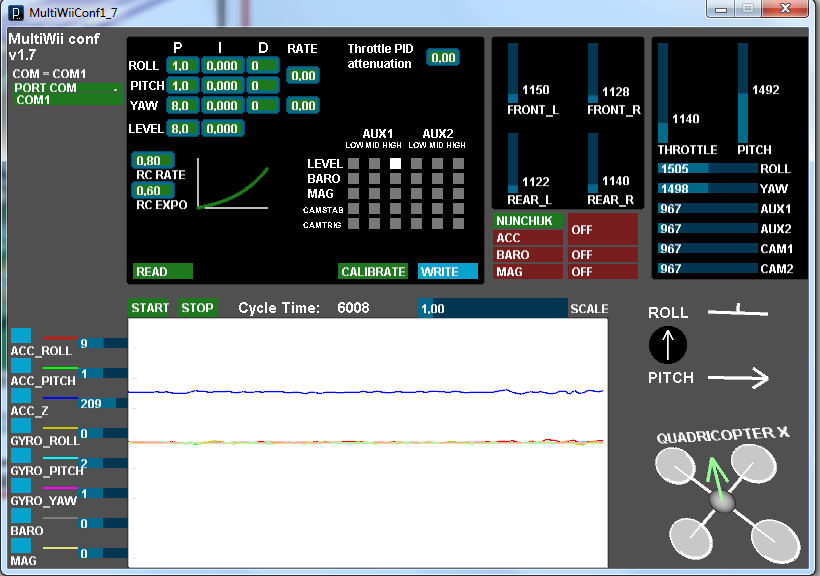
Task: Check LEVEL AUX1 LOW checkbox
Action: click(354, 163)
